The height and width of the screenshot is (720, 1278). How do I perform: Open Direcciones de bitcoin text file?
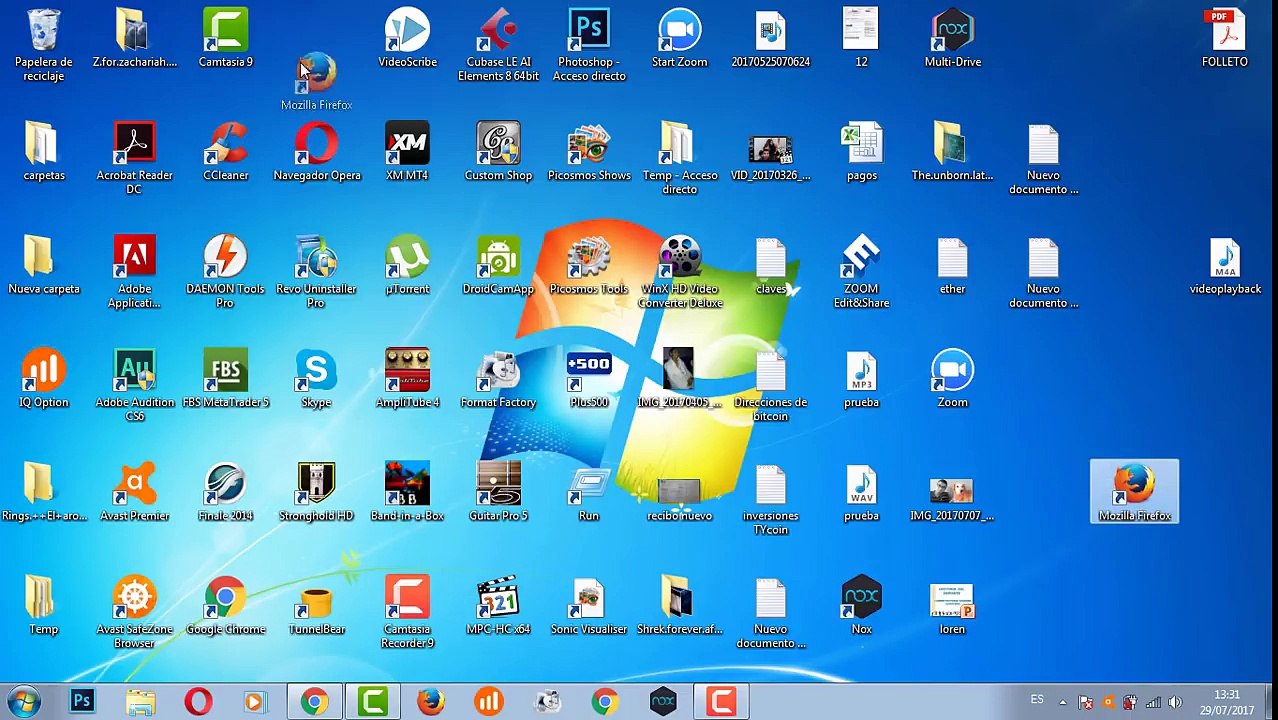(770, 385)
